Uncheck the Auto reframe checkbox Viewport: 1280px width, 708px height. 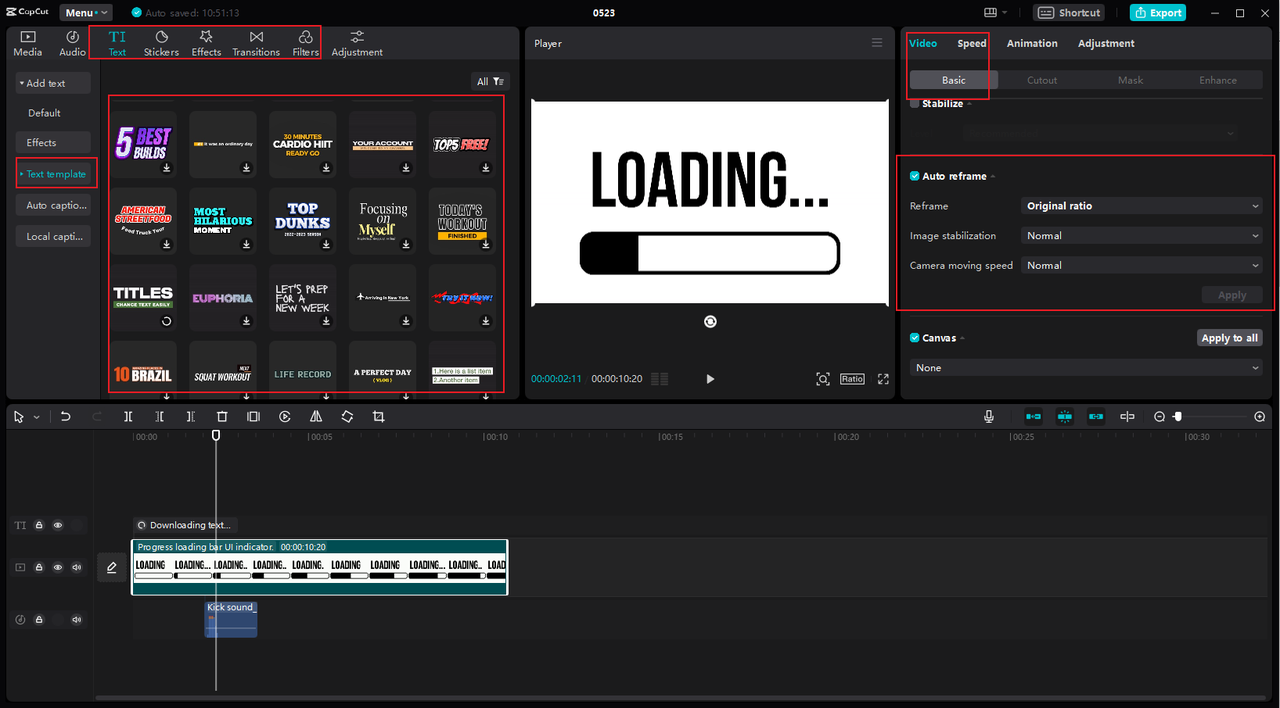pos(915,176)
